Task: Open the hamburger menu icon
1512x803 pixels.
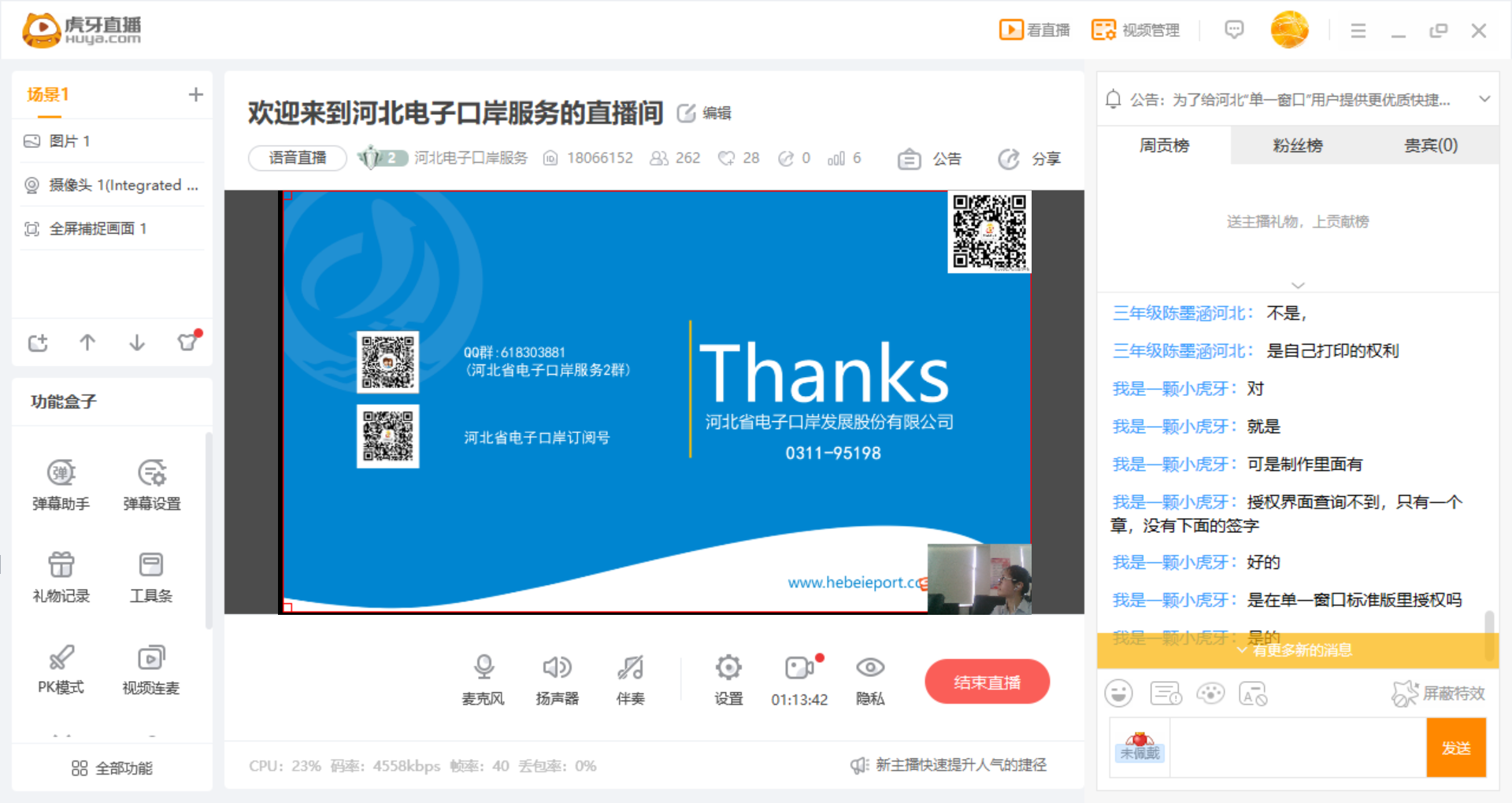Action: click(1358, 31)
